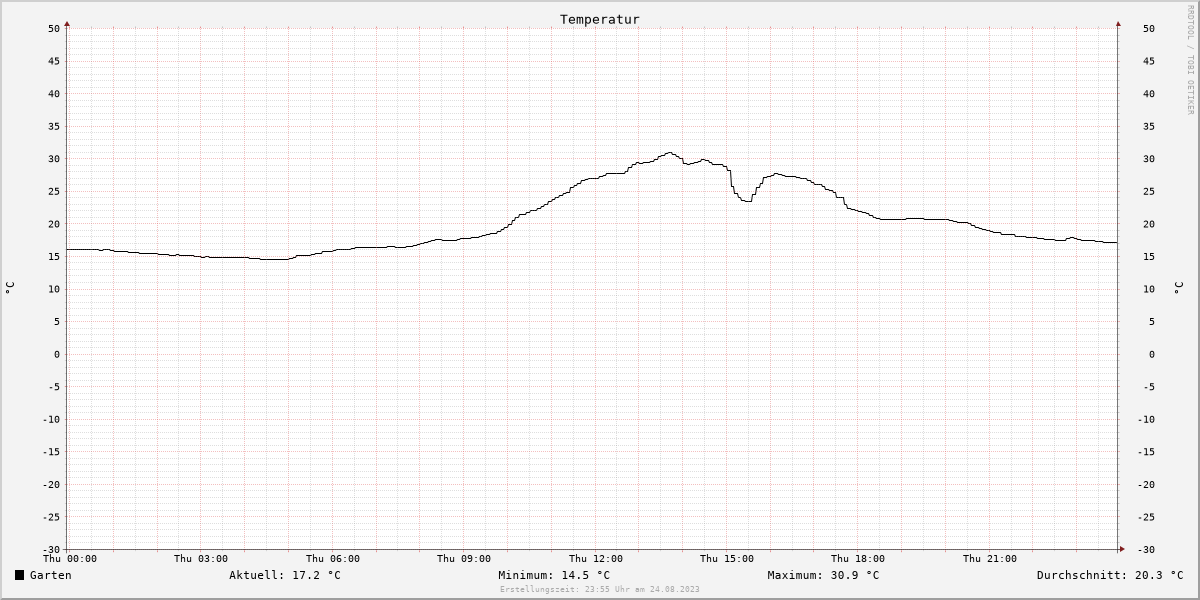The height and width of the screenshot is (600, 1200).
Task: Select the "Garten" legend label
Action: (50, 575)
